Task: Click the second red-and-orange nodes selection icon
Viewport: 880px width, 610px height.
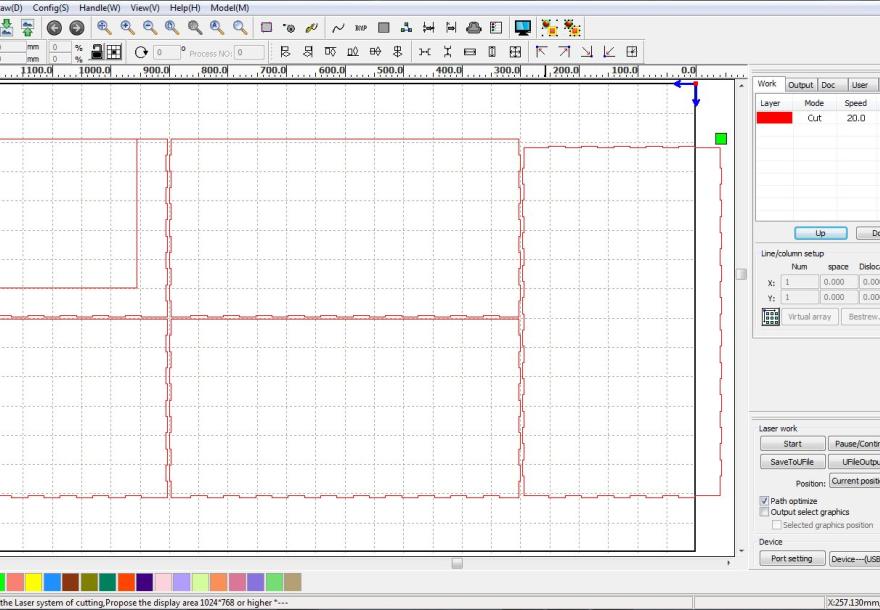Action: (x=572, y=27)
